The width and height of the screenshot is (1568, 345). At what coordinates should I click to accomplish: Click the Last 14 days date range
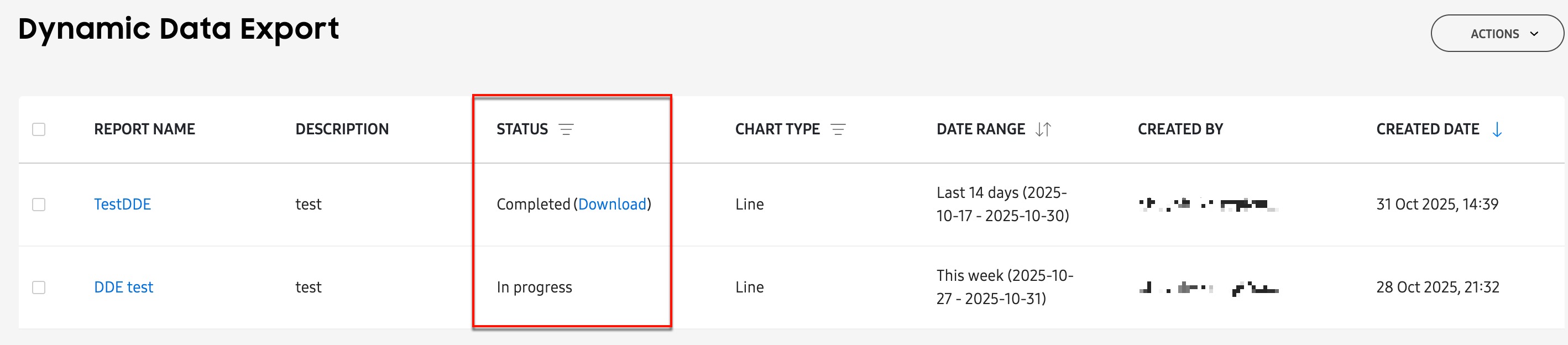click(x=1002, y=204)
